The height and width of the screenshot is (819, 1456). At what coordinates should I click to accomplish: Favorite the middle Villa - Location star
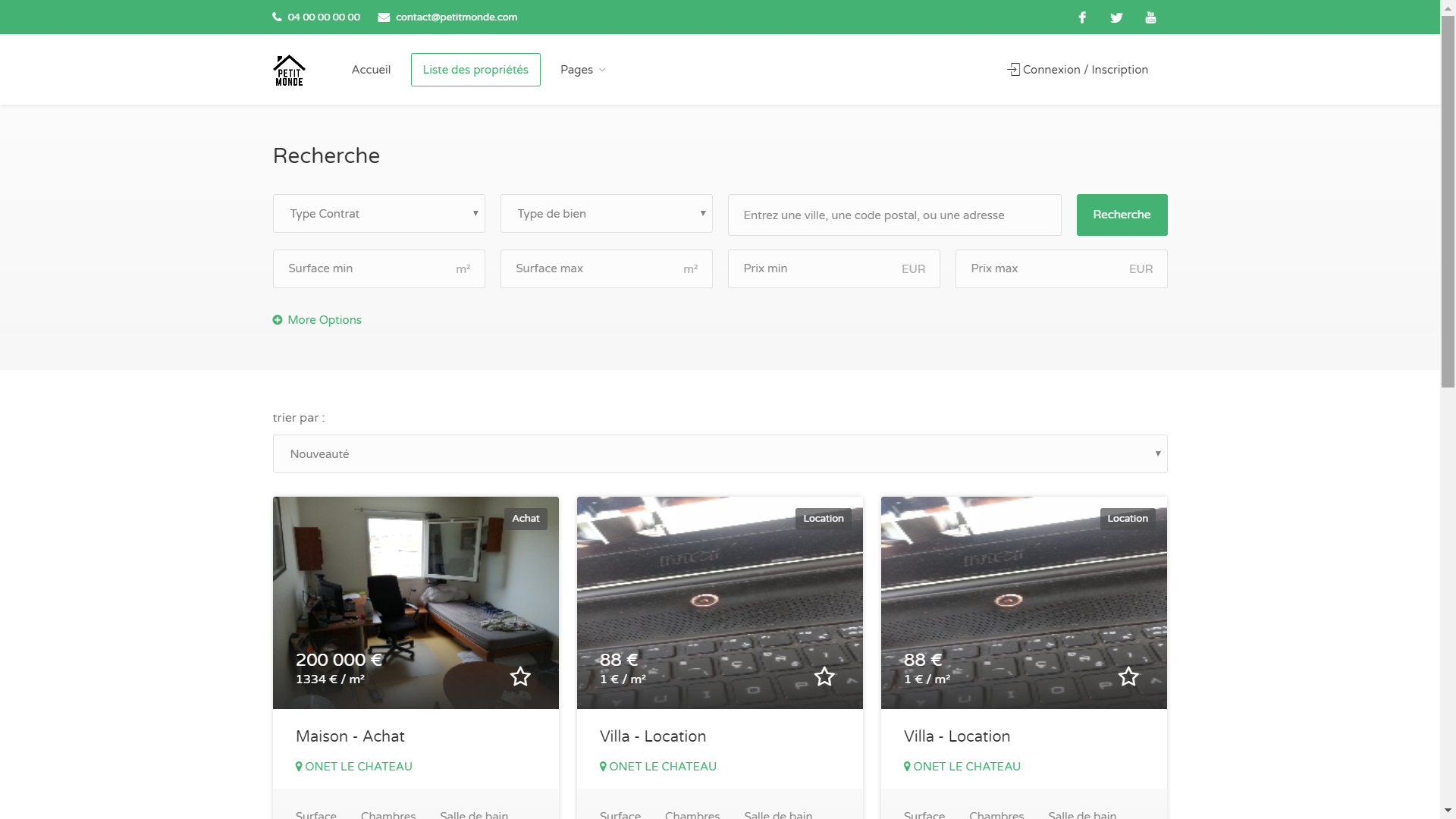(824, 676)
